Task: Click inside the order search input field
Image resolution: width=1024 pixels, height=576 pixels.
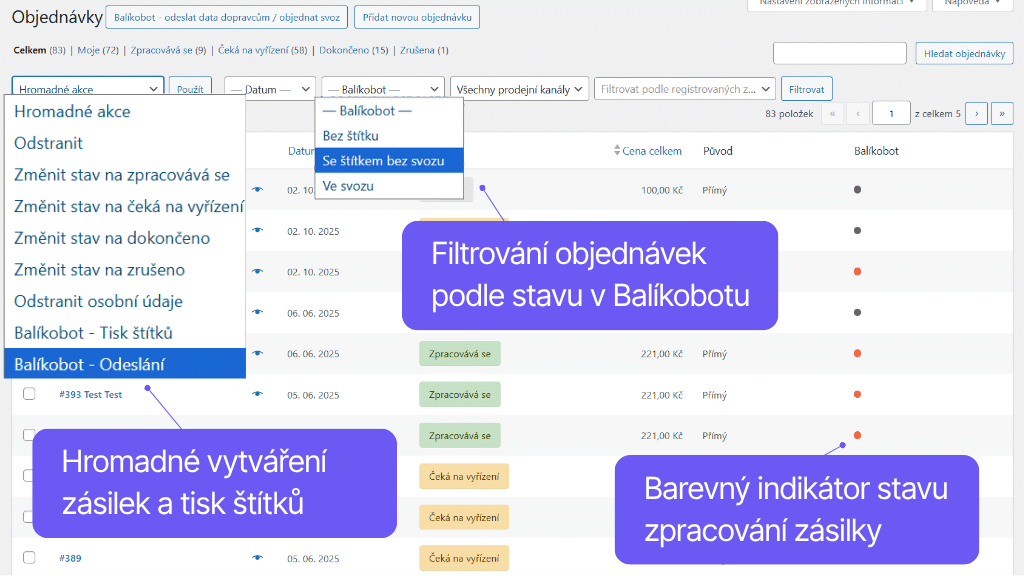Action: pos(839,53)
